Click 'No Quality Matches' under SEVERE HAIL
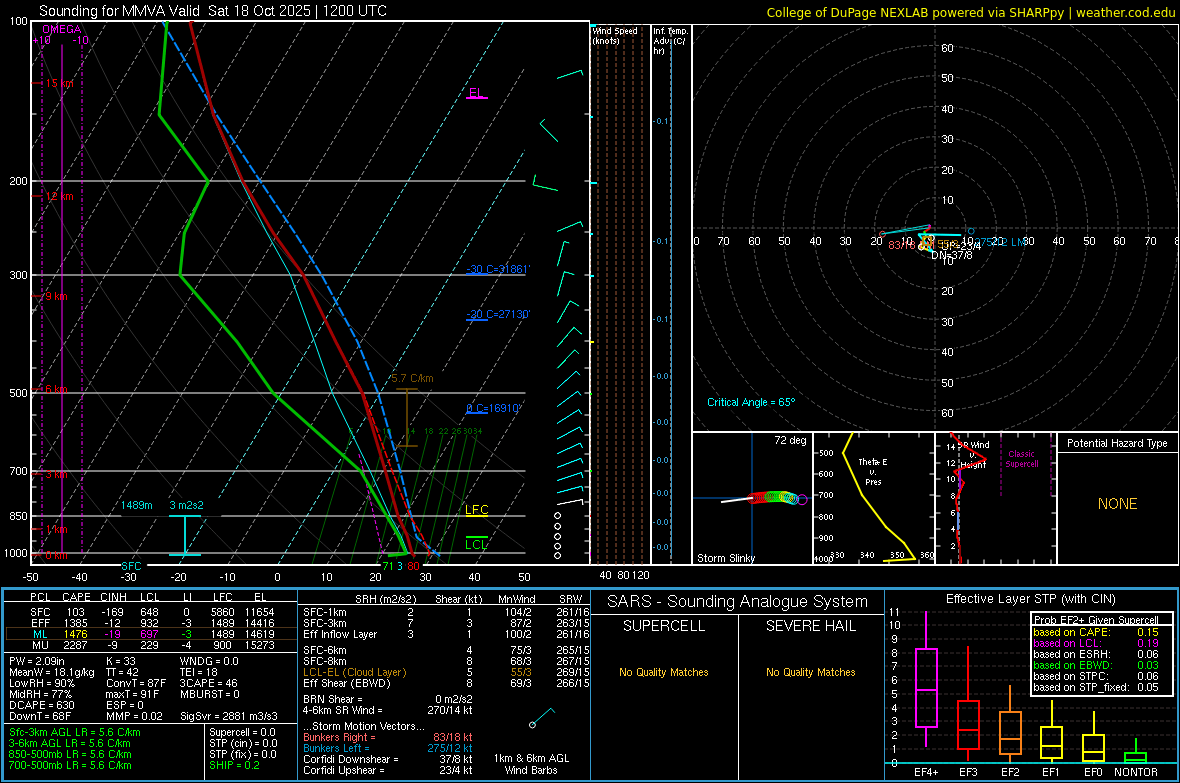This screenshot has height=783, width=1180. click(810, 672)
